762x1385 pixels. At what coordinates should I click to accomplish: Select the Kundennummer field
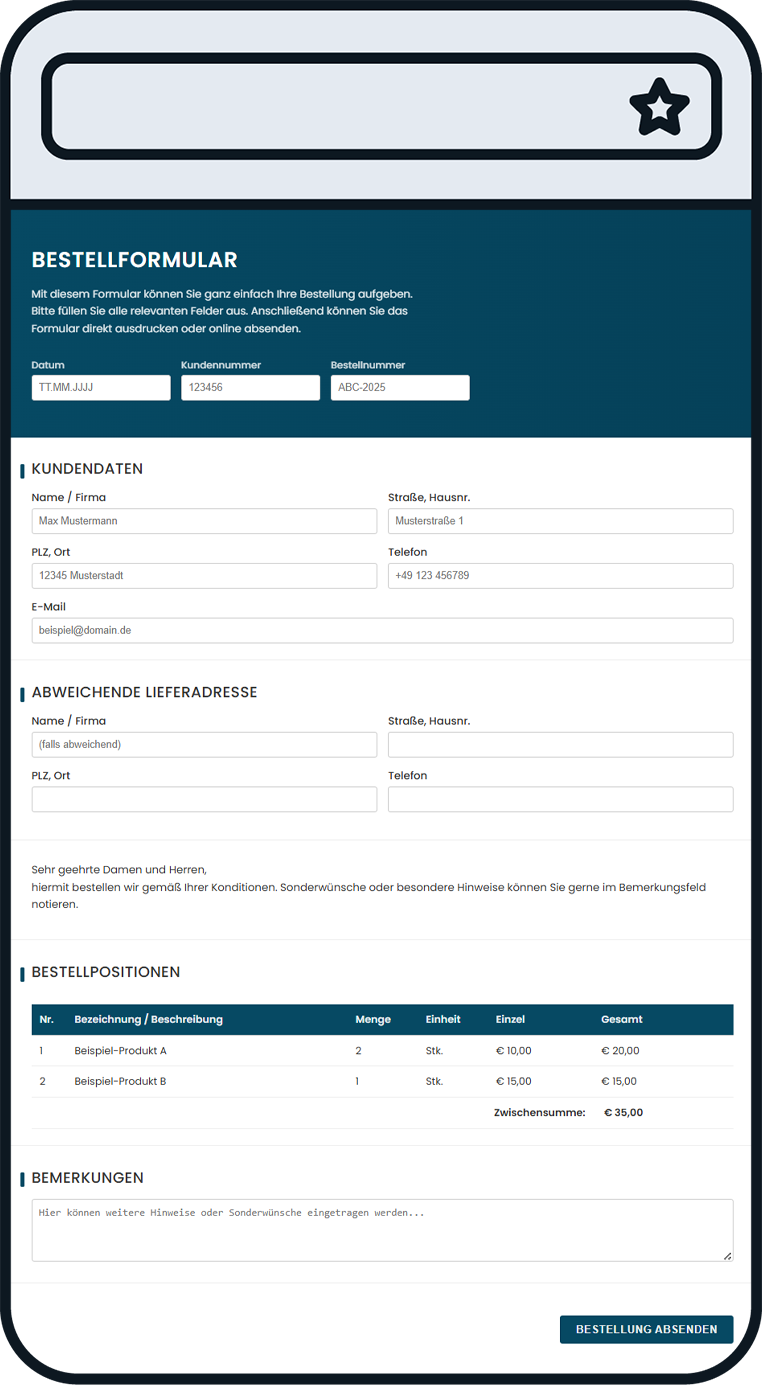(x=250, y=388)
